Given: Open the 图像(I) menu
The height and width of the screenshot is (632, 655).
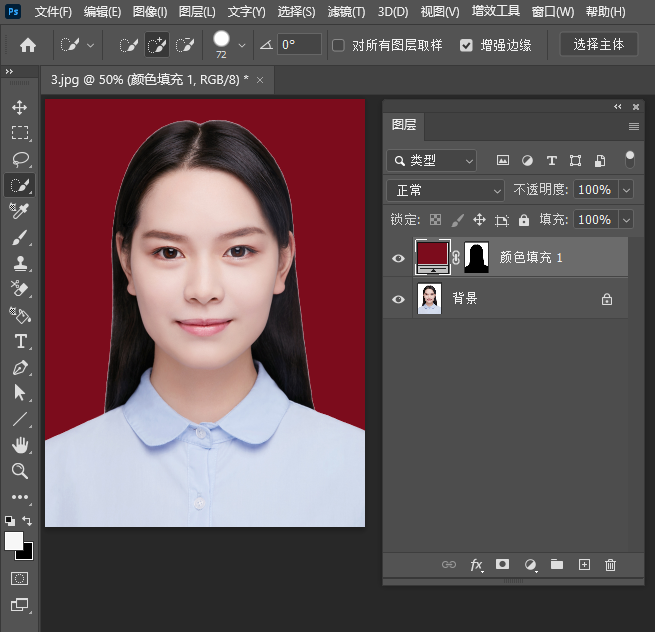Looking at the screenshot, I should [150, 12].
